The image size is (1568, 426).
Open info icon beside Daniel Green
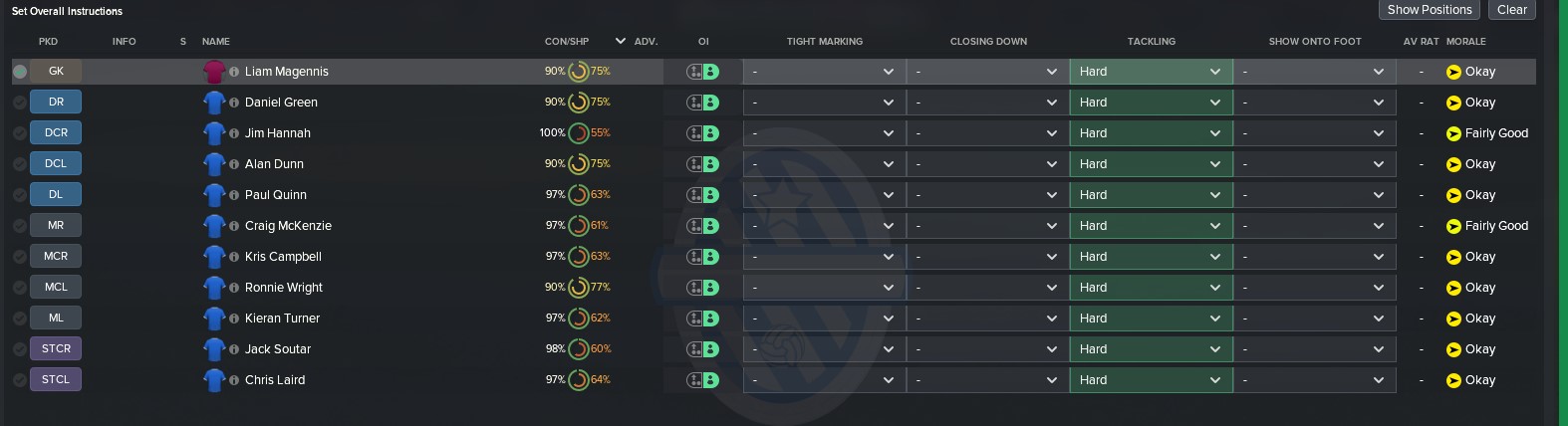pyautogui.click(x=234, y=103)
